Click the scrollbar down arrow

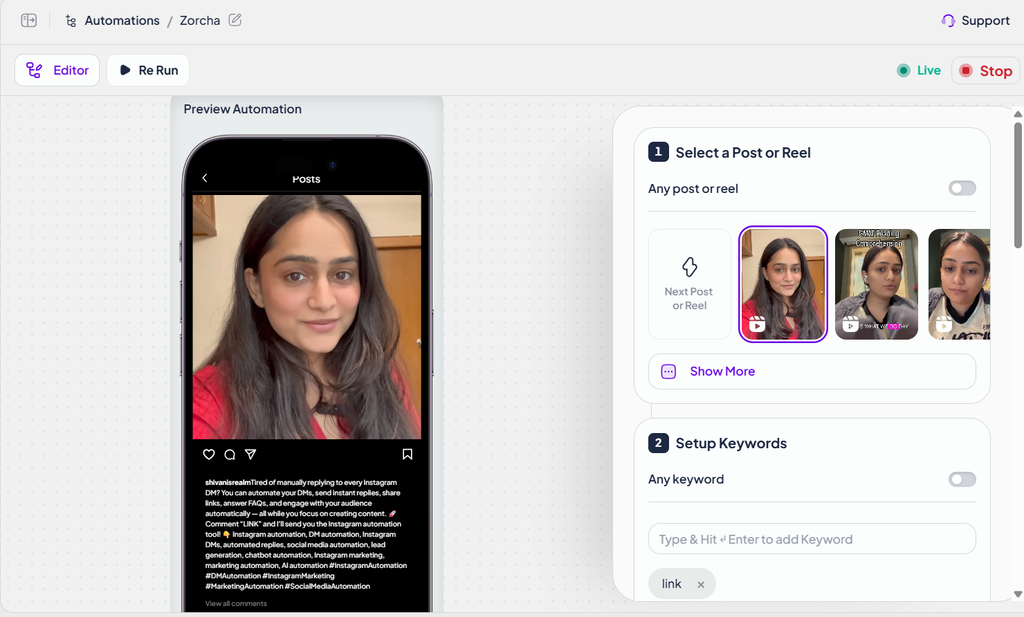[x=1017, y=594]
